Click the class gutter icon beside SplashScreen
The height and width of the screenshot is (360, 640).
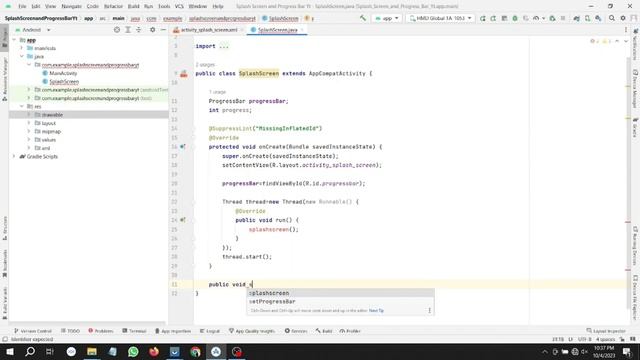[x=184, y=73]
